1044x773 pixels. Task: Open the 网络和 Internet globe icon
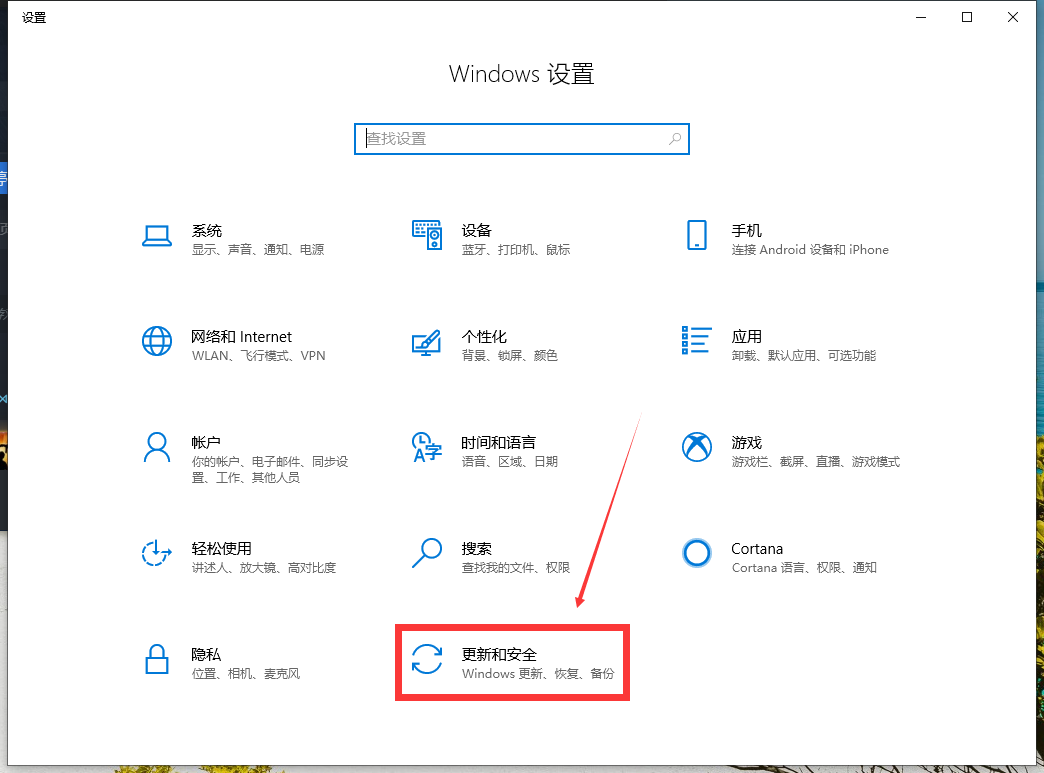pos(157,341)
